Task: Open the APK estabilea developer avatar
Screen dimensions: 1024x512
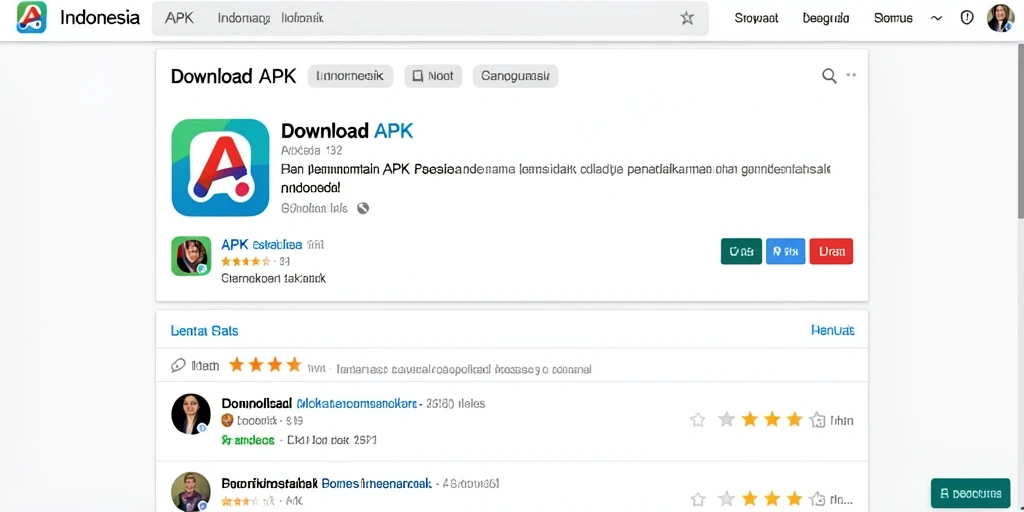Action: tap(191, 256)
